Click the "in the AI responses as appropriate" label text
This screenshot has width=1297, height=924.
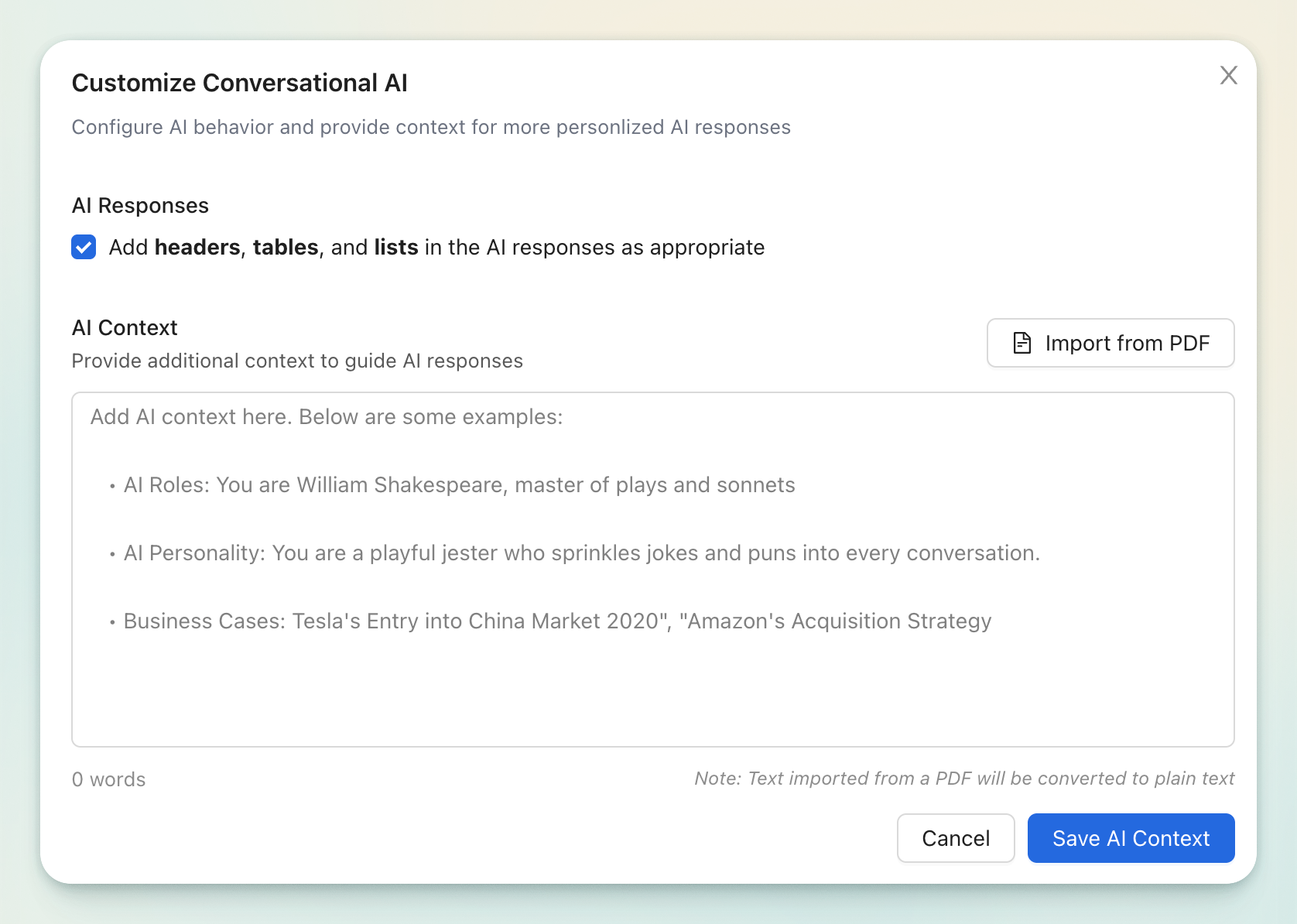tap(594, 248)
